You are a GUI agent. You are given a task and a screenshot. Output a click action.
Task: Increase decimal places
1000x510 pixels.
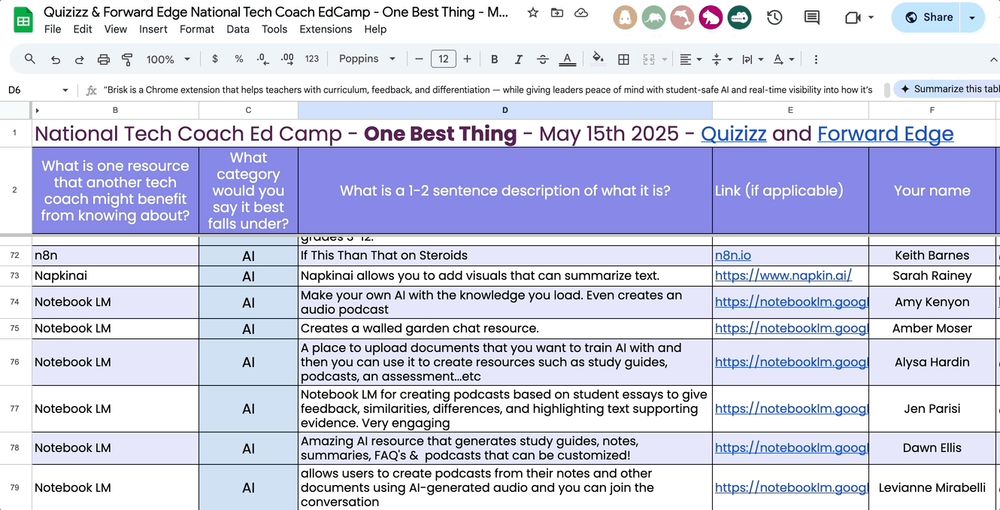click(287, 59)
